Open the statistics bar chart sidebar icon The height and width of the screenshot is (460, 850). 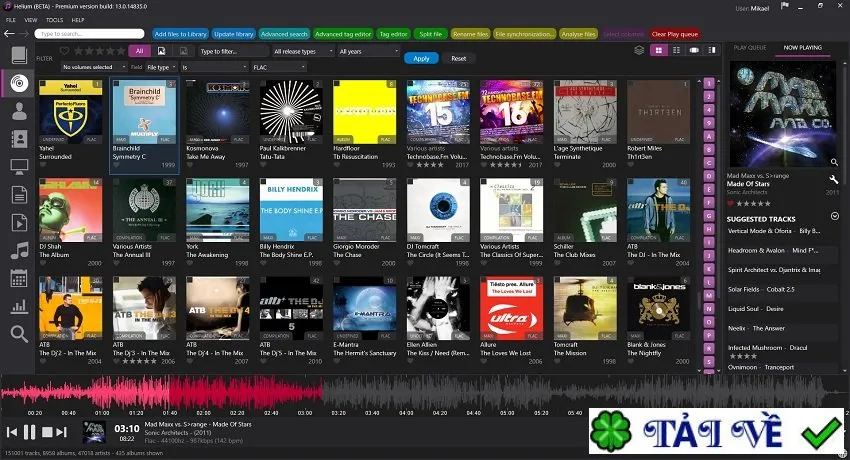click(x=19, y=307)
